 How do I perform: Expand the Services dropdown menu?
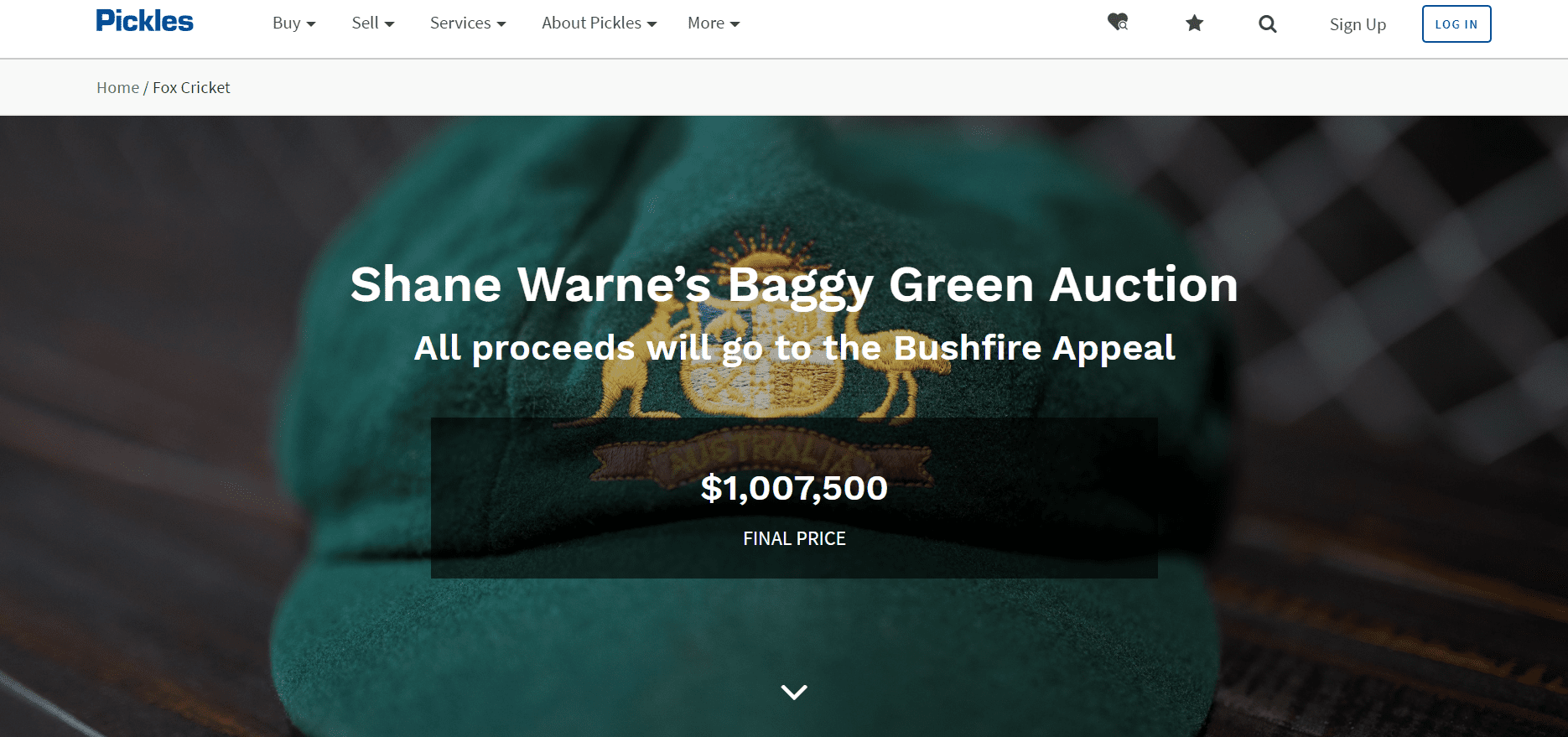point(468,23)
